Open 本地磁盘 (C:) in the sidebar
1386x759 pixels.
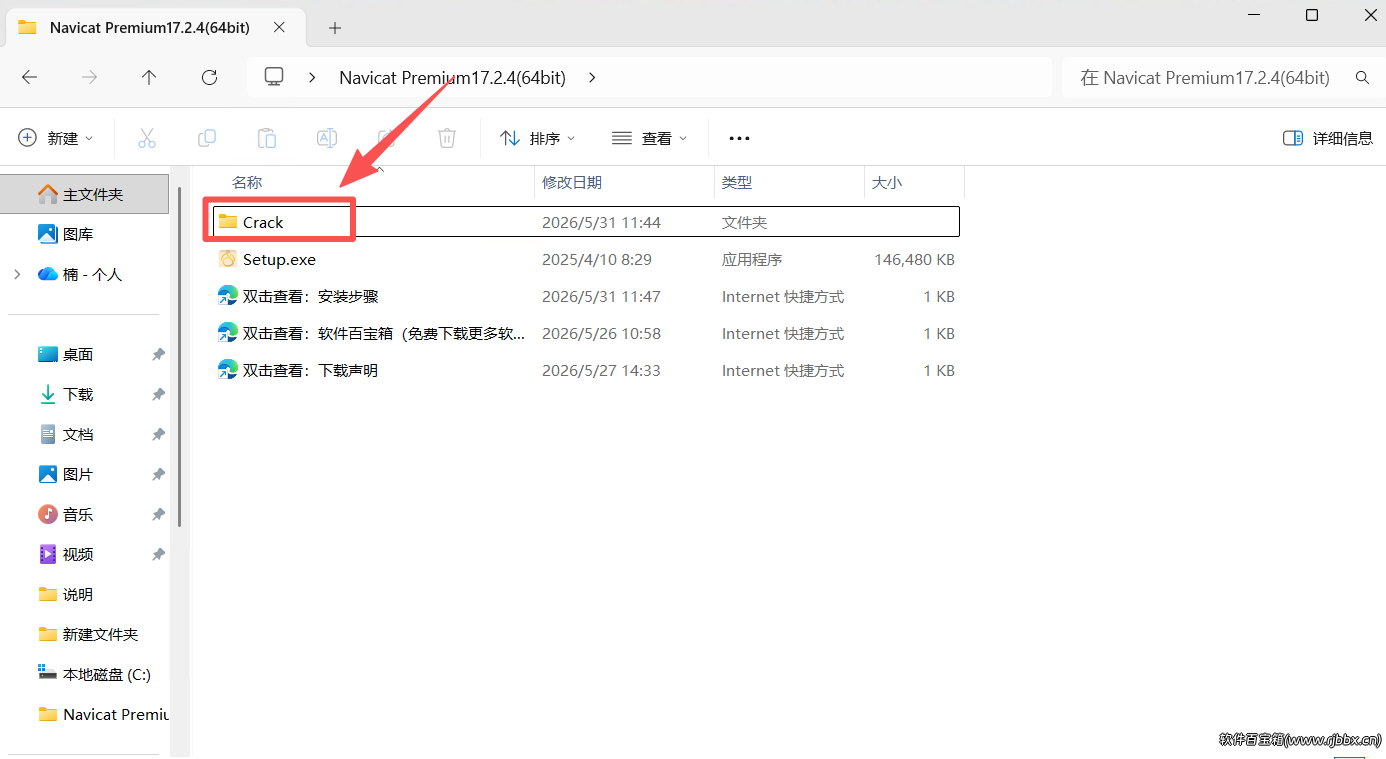point(84,674)
